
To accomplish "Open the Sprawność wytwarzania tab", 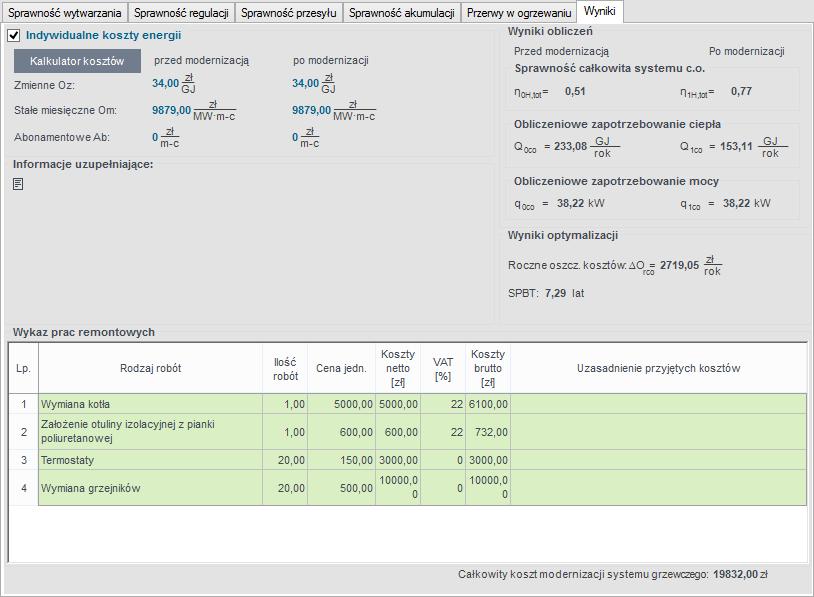I will point(64,12).
